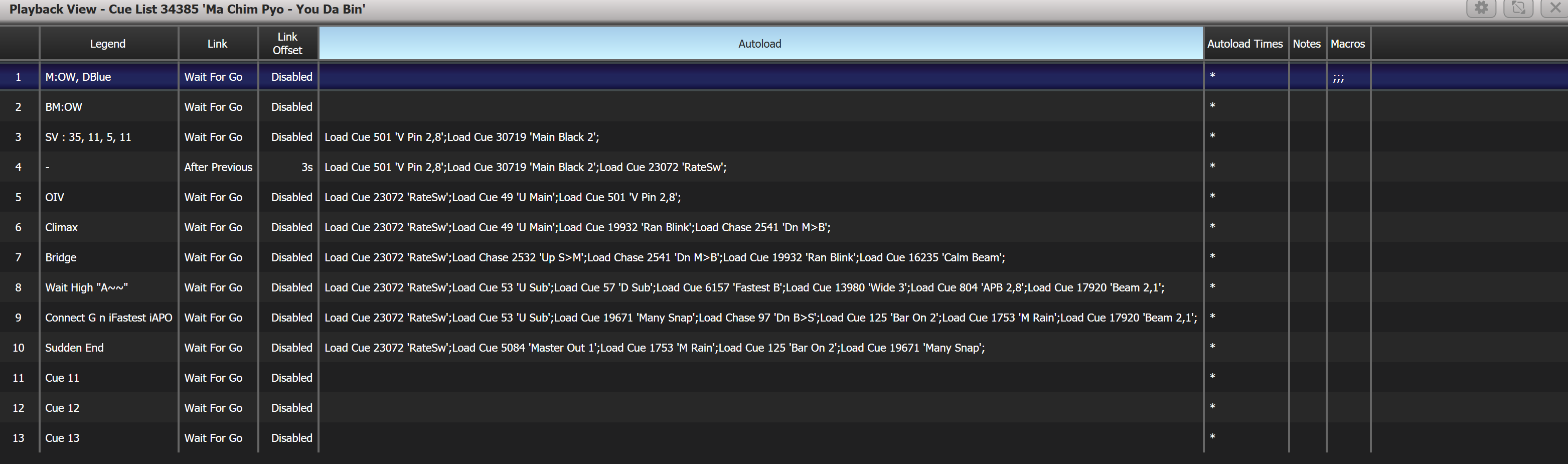This screenshot has height=464, width=1568.
Task: Click the 'Sudden End' cue legend
Action: click(x=108, y=348)
